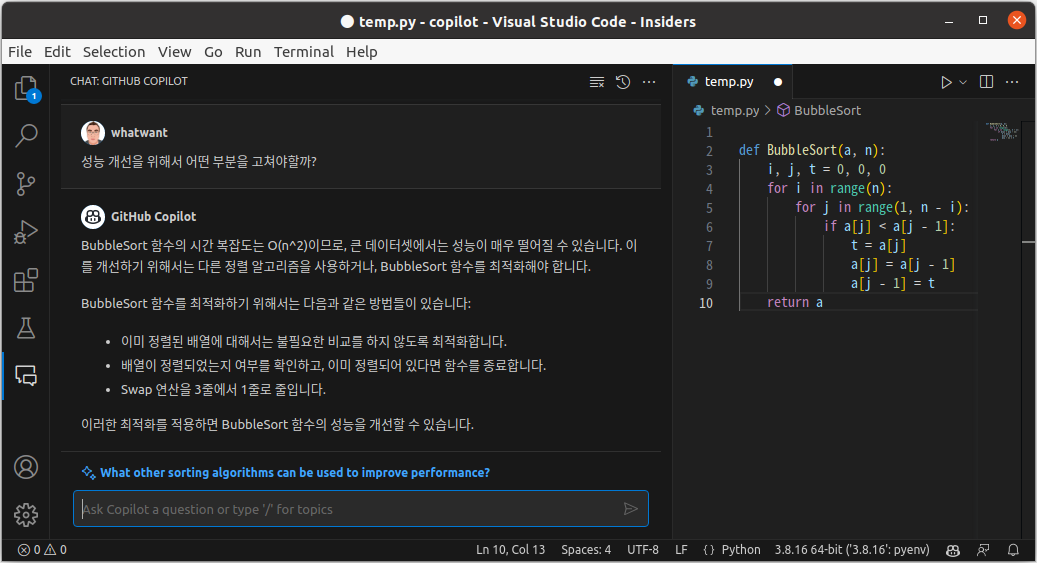Image resolution: width=1037 pixels, height=563 pixels.
Task: Open the Selection menu
Action: (114, 52)
